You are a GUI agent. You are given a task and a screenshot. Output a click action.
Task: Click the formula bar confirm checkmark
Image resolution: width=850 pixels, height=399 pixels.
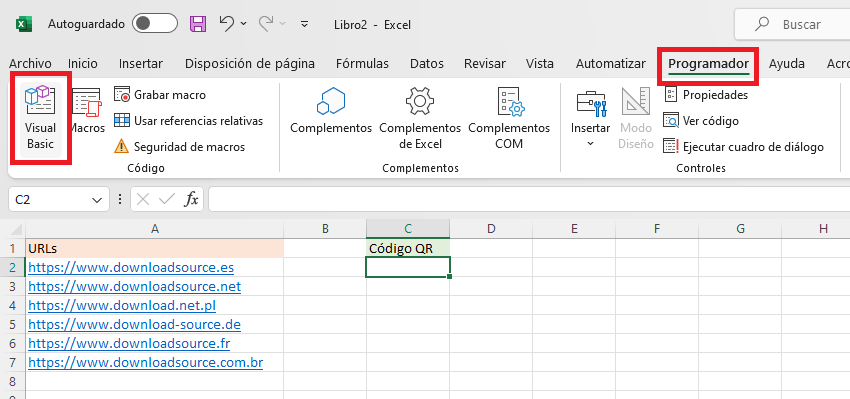(167, 200)
